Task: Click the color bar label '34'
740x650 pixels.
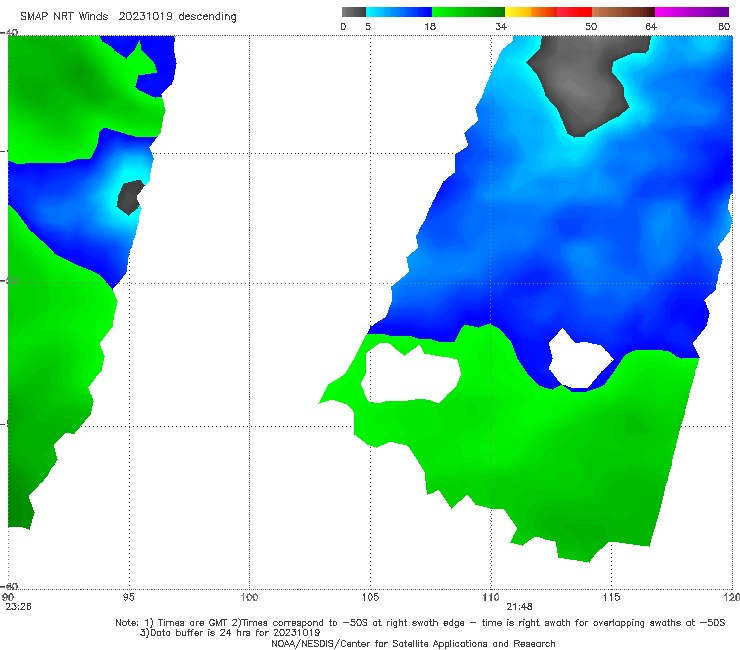Action: pyautogui.click(x=501, y=26)
